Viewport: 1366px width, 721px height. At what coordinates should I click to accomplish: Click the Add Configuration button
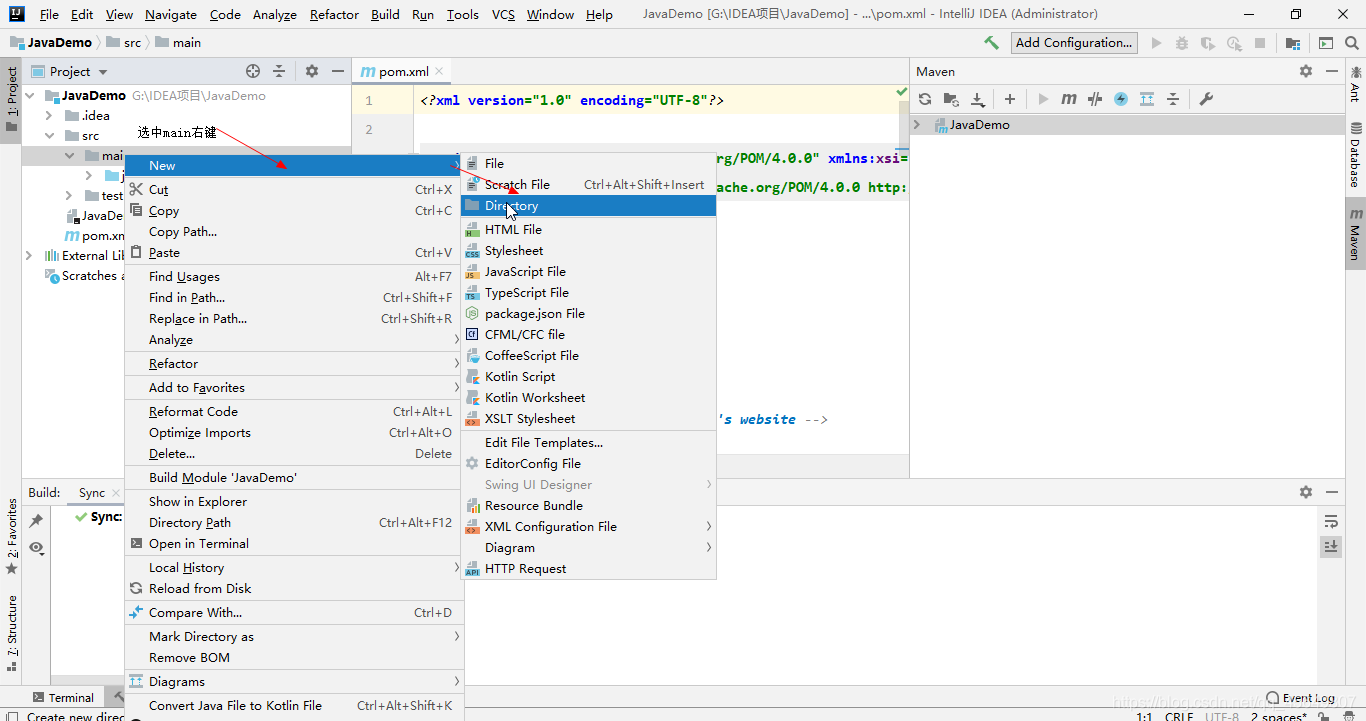pyautogui.click(x=1074, y=42)
